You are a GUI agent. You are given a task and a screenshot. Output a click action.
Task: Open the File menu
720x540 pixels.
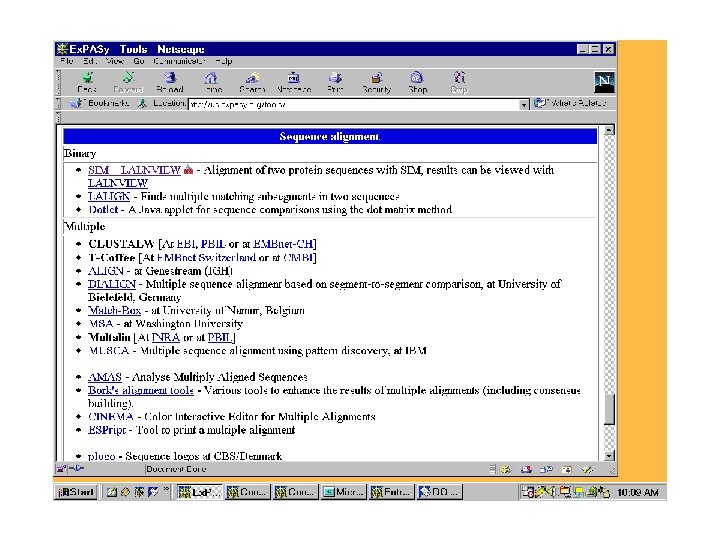point(67,61)
